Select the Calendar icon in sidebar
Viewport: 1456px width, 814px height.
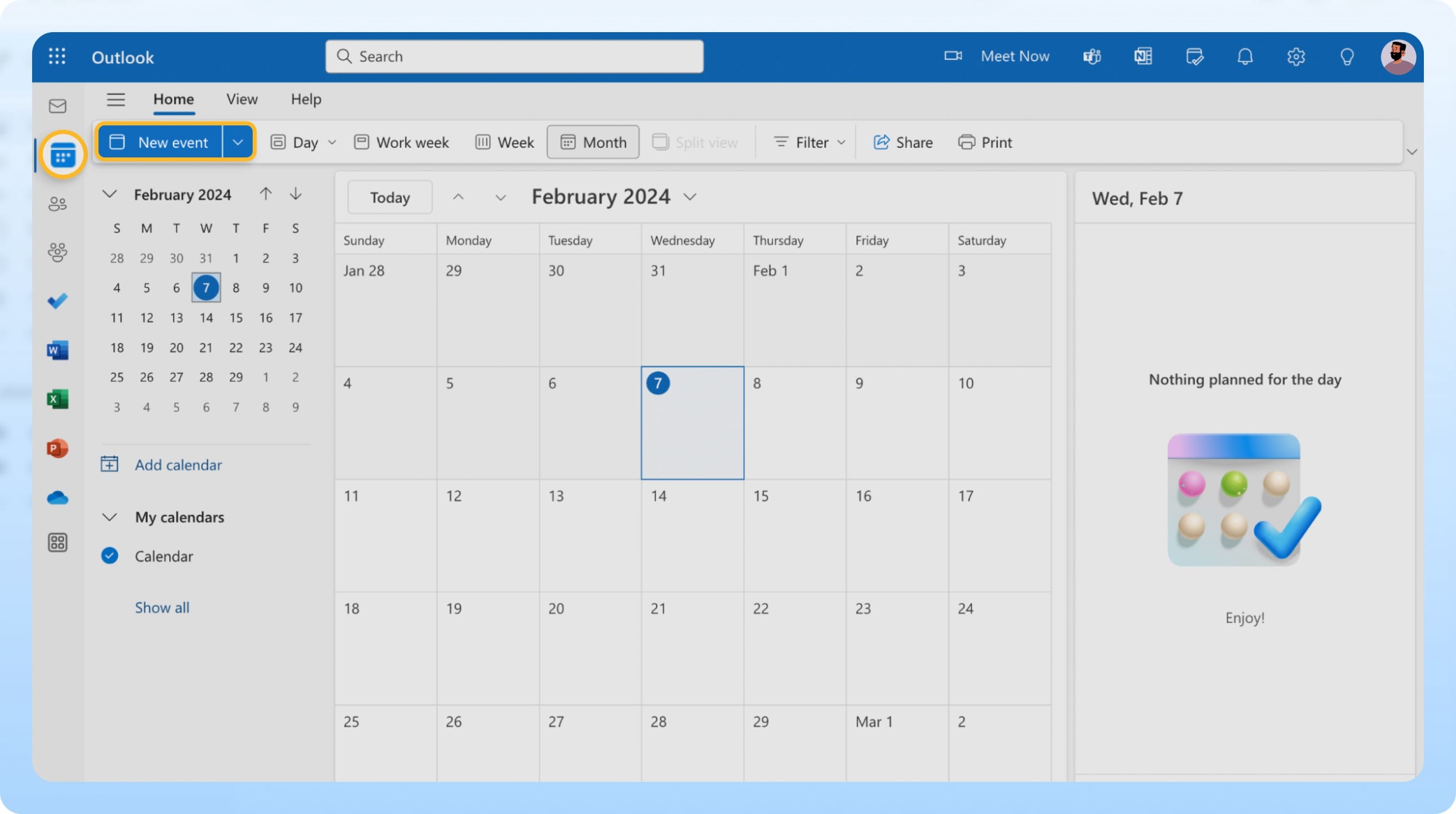pos(63,154)
